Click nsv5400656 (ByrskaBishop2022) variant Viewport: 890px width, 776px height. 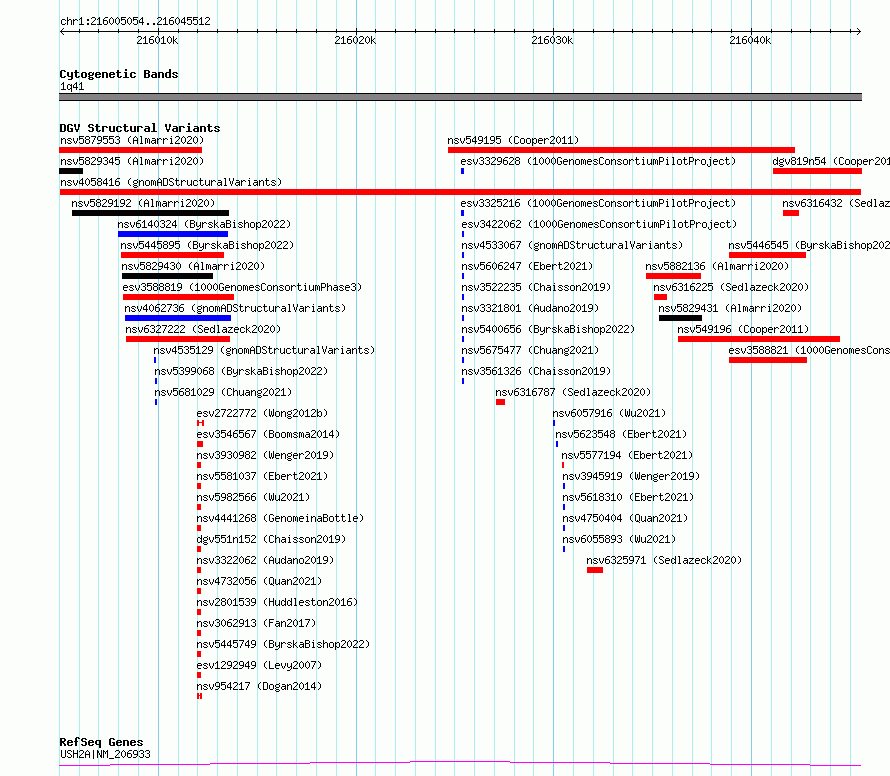pyautogui.click(x=548, y=329)
